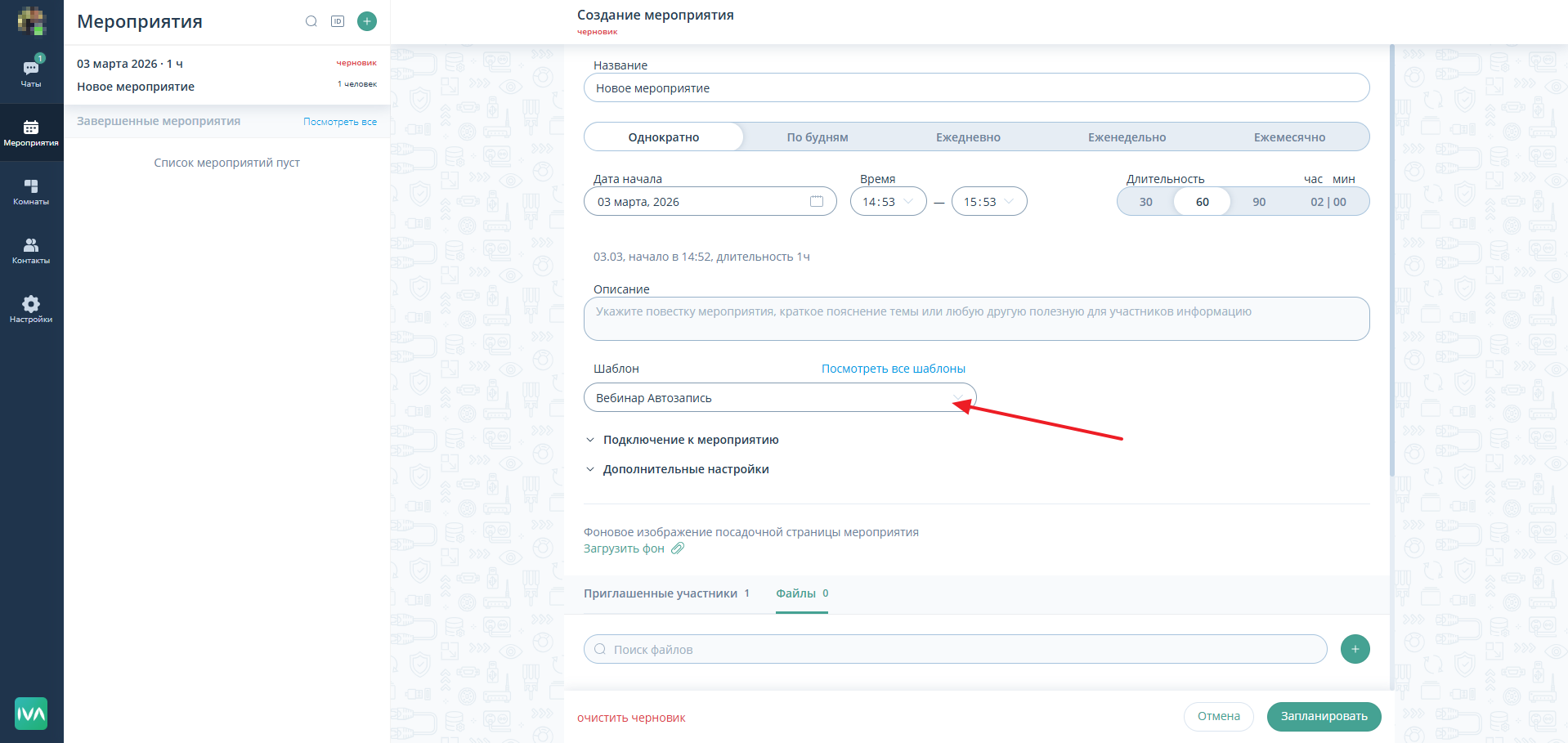Click 'Посмотреть все шаблоны' link
Viewport: 1568px width, 743px height.
tap(893, 369)
